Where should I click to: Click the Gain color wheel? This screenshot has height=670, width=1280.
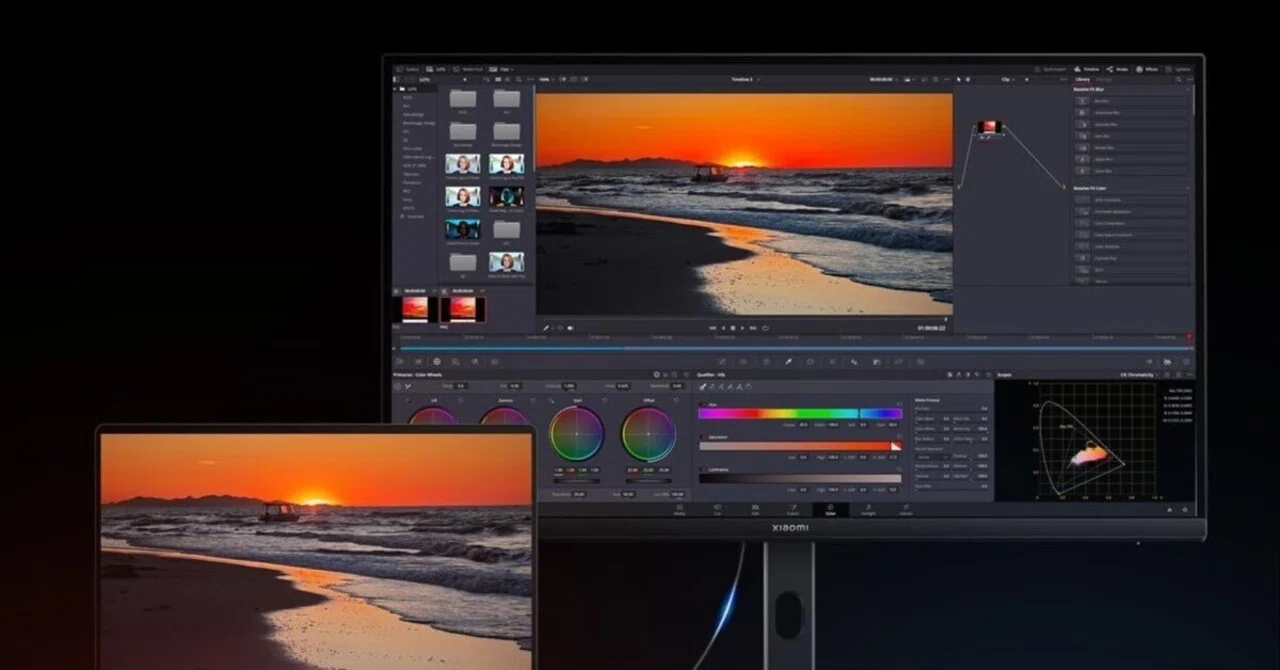(577, 434)
